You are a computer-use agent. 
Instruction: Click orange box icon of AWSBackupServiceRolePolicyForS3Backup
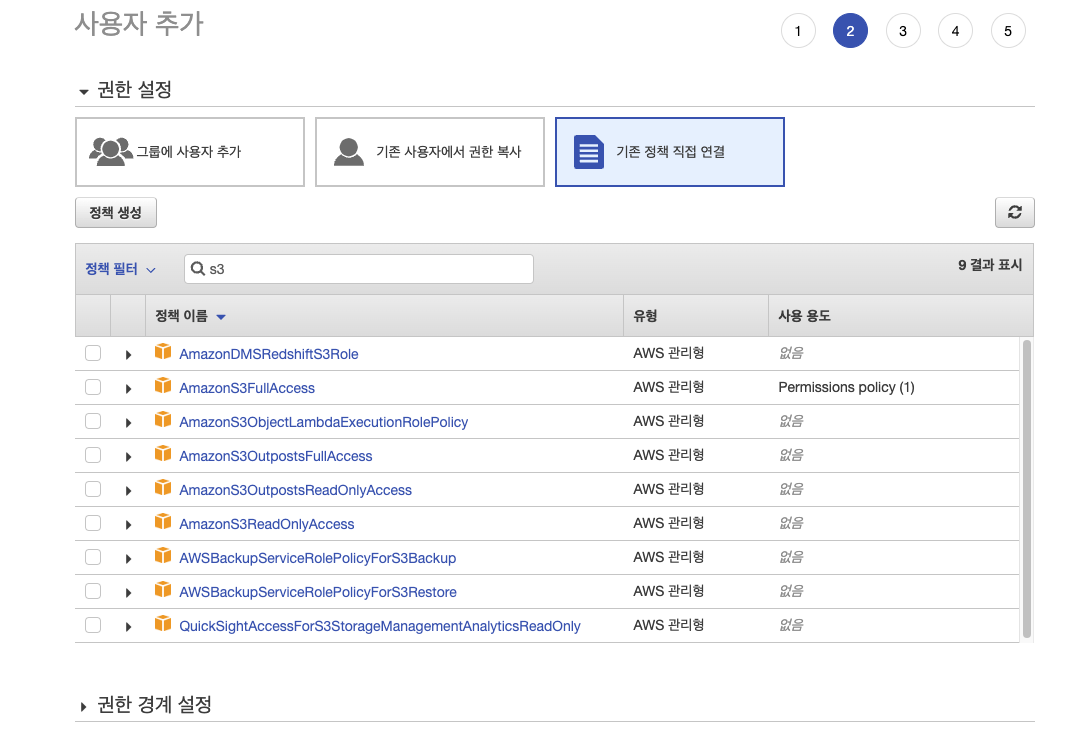pyautogui.click(x=163, y=556)
